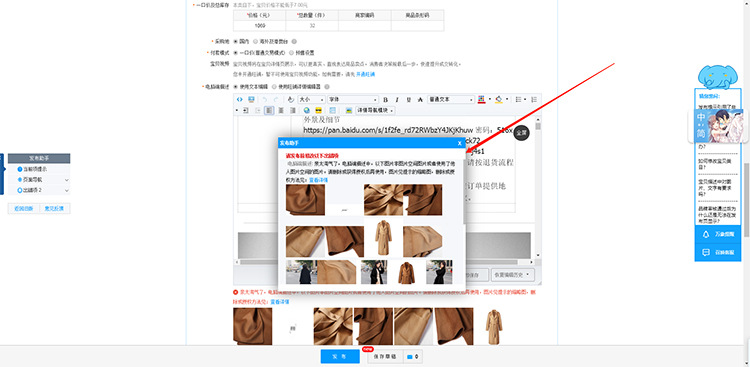Click the yellow emoticon icon
The height and width of the screenshot is (367, 750).
click(318, 111)
